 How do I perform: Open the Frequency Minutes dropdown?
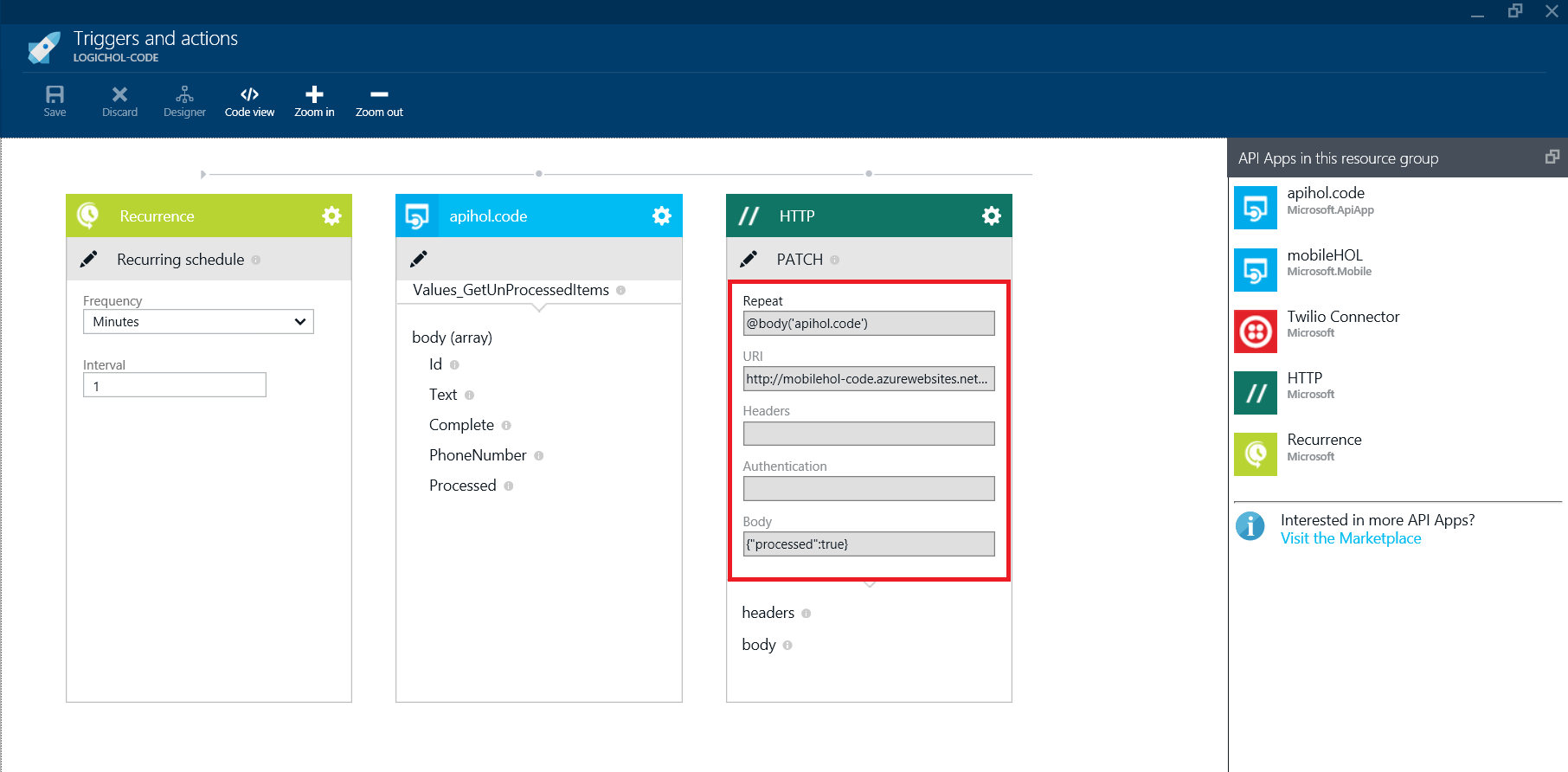[198, 322]
